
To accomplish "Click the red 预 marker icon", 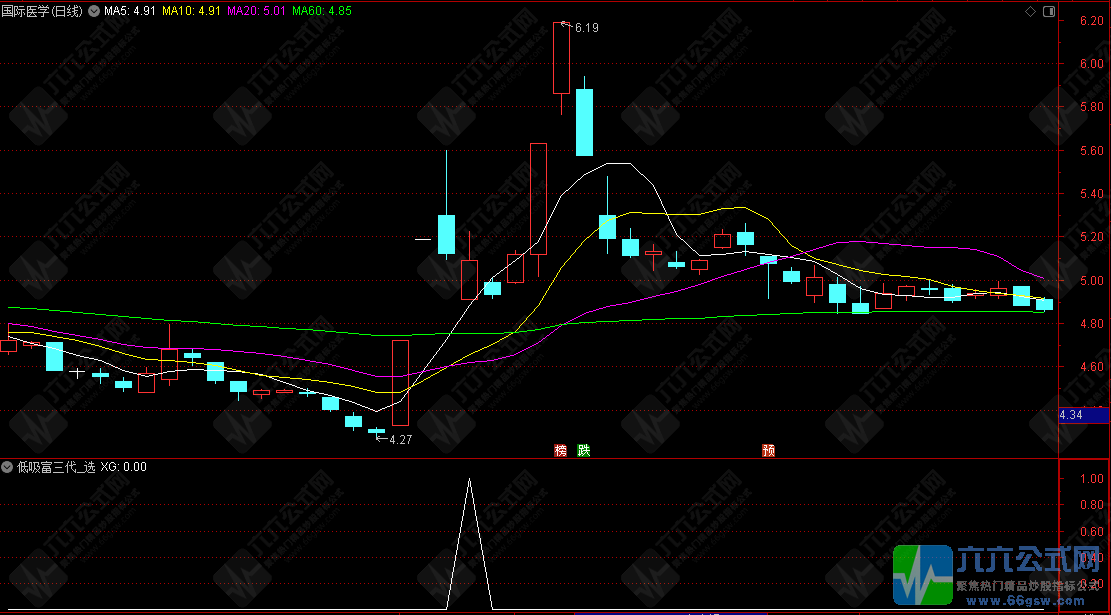I will (769, 450).
